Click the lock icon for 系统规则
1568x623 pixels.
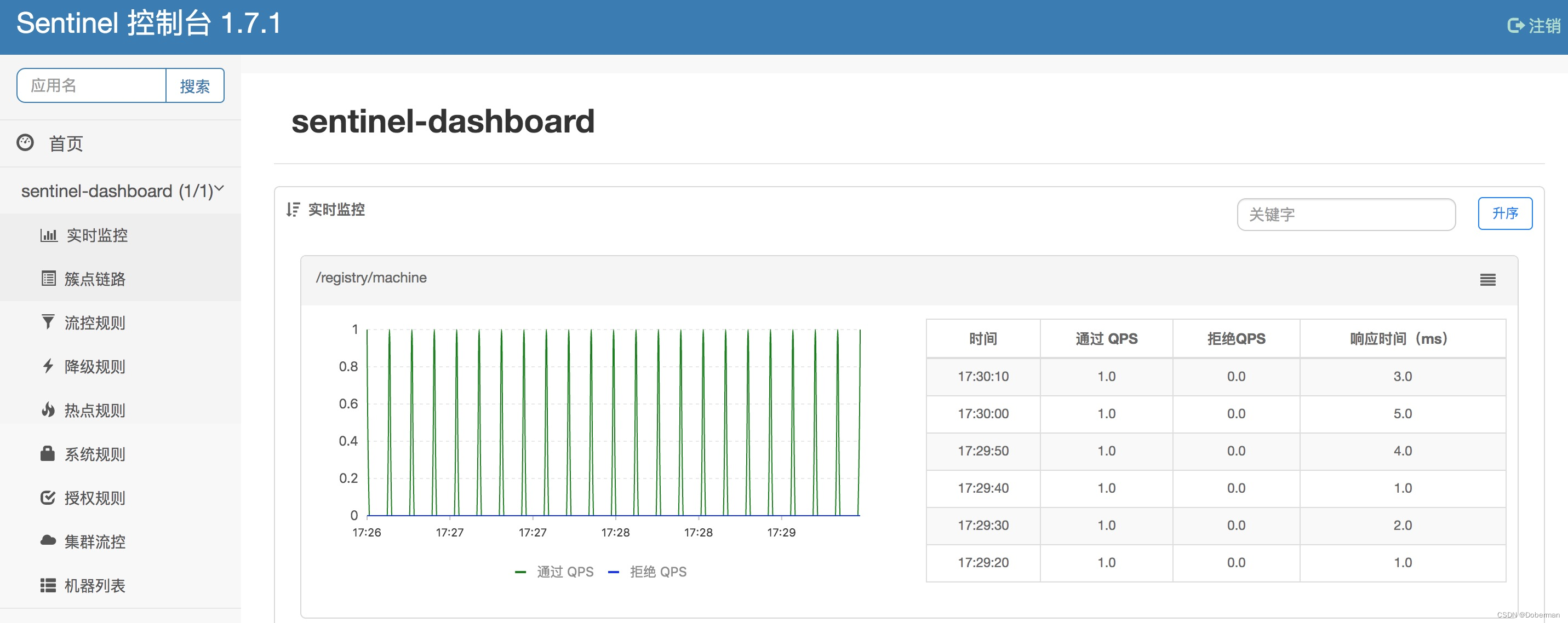(48, 453)
